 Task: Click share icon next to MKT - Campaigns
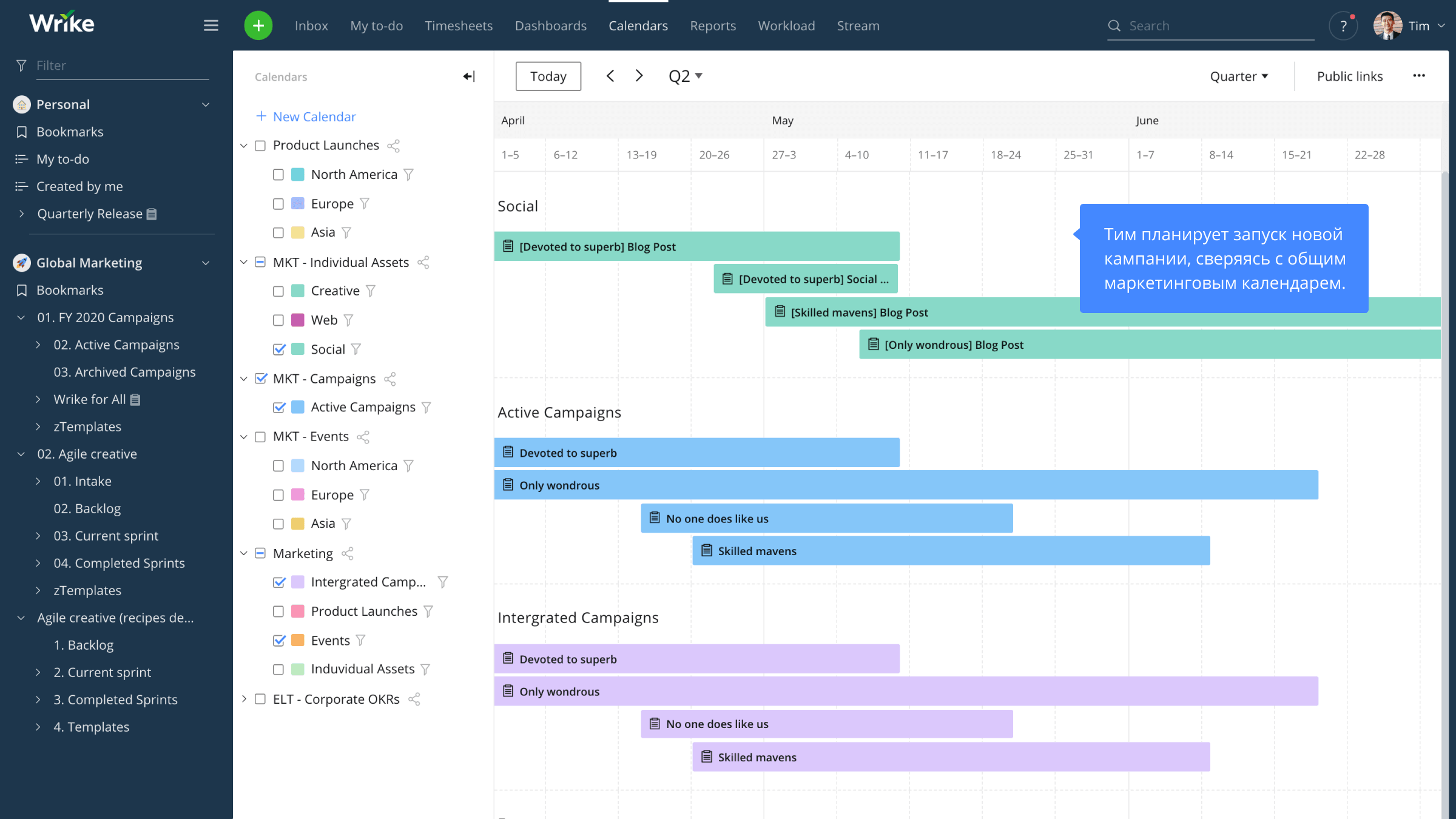pyautogui.click(x=390, y=379)
